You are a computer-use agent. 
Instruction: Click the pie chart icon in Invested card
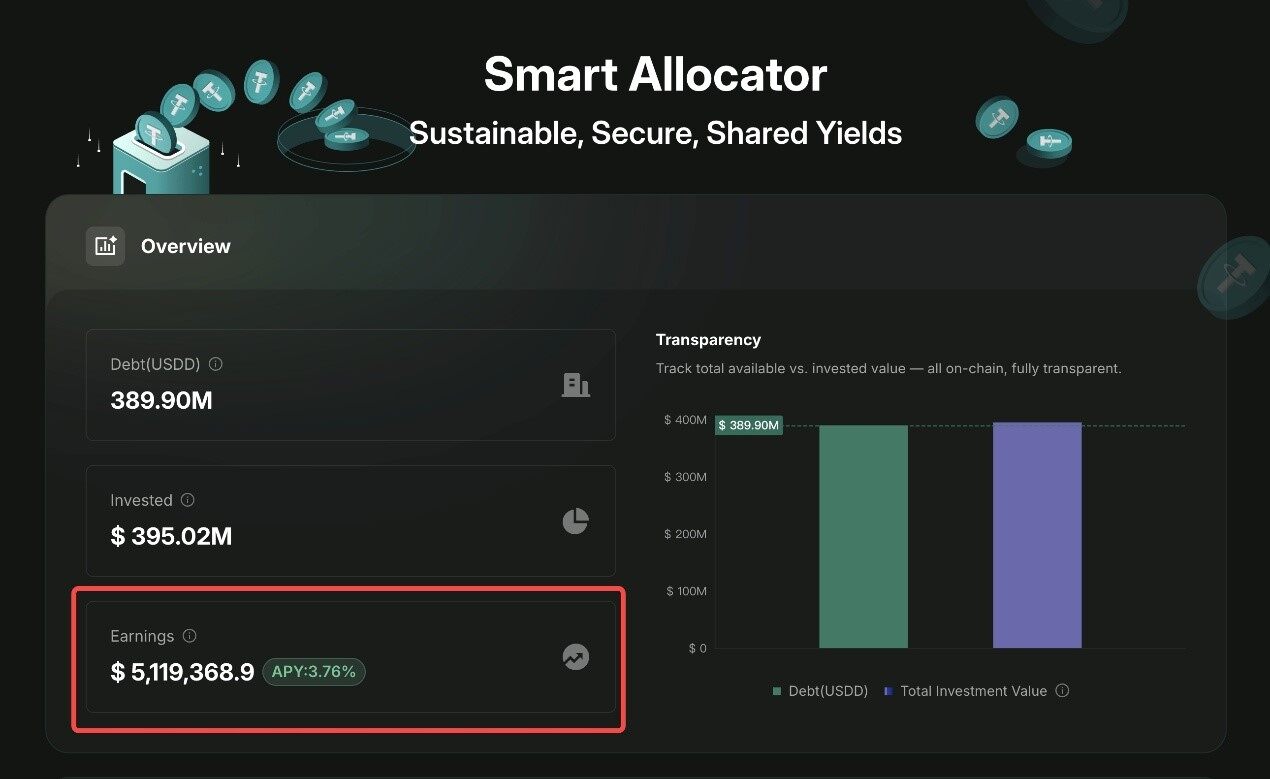click(575, 521)
